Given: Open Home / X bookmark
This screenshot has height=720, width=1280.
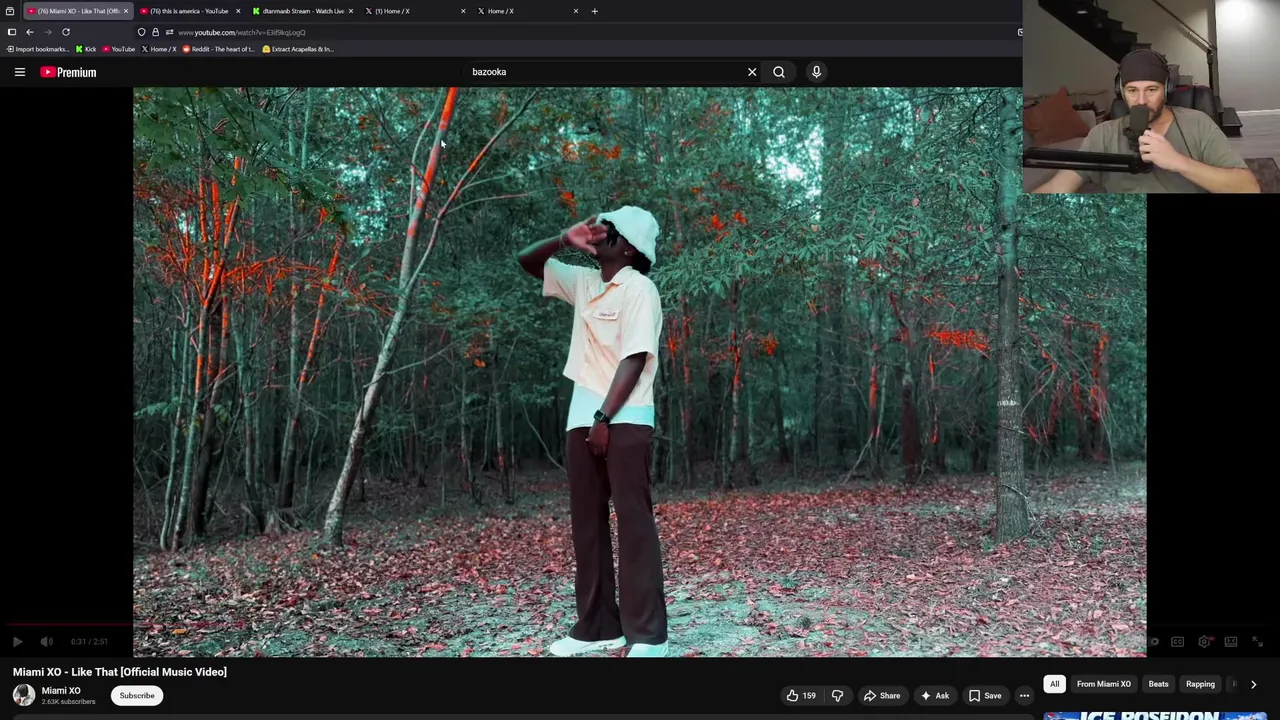Looking at the screenshot, I should 159,49.
